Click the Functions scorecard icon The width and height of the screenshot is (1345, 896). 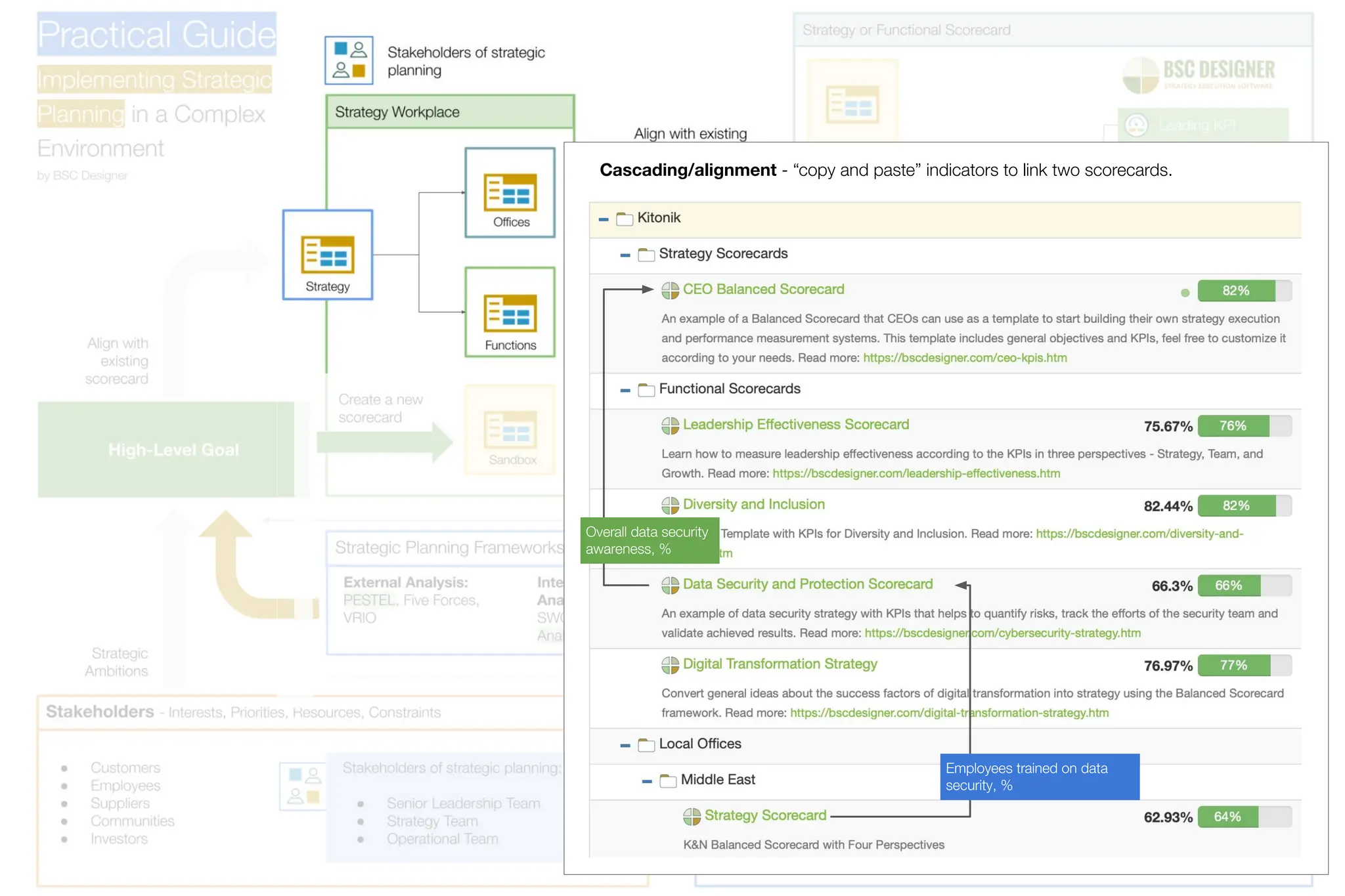pyautogui.click(x=510, y=312)
